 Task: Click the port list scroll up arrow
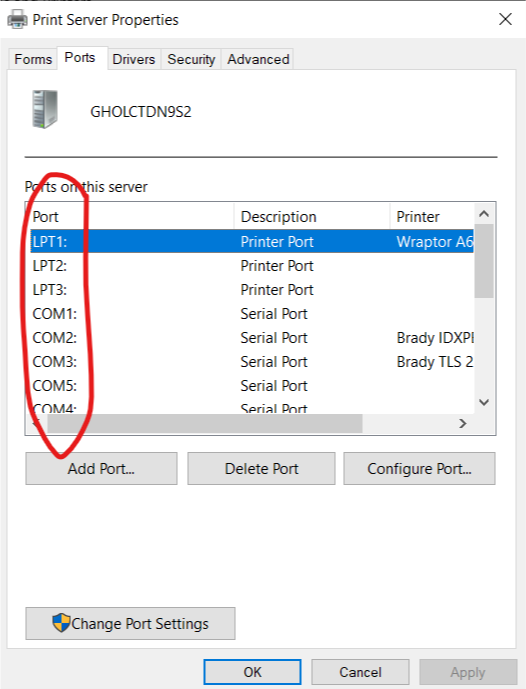tap(484, 214)
